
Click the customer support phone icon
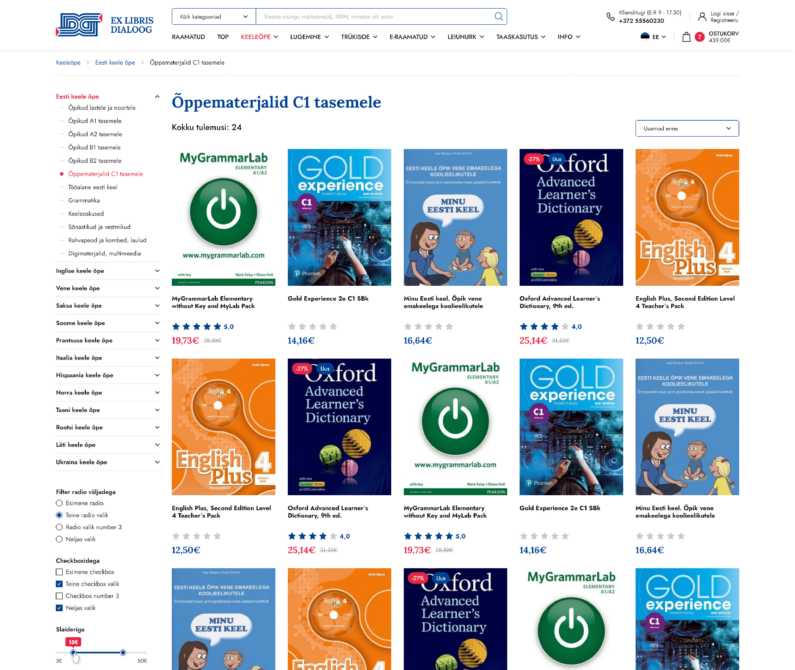tap(610, 17)
